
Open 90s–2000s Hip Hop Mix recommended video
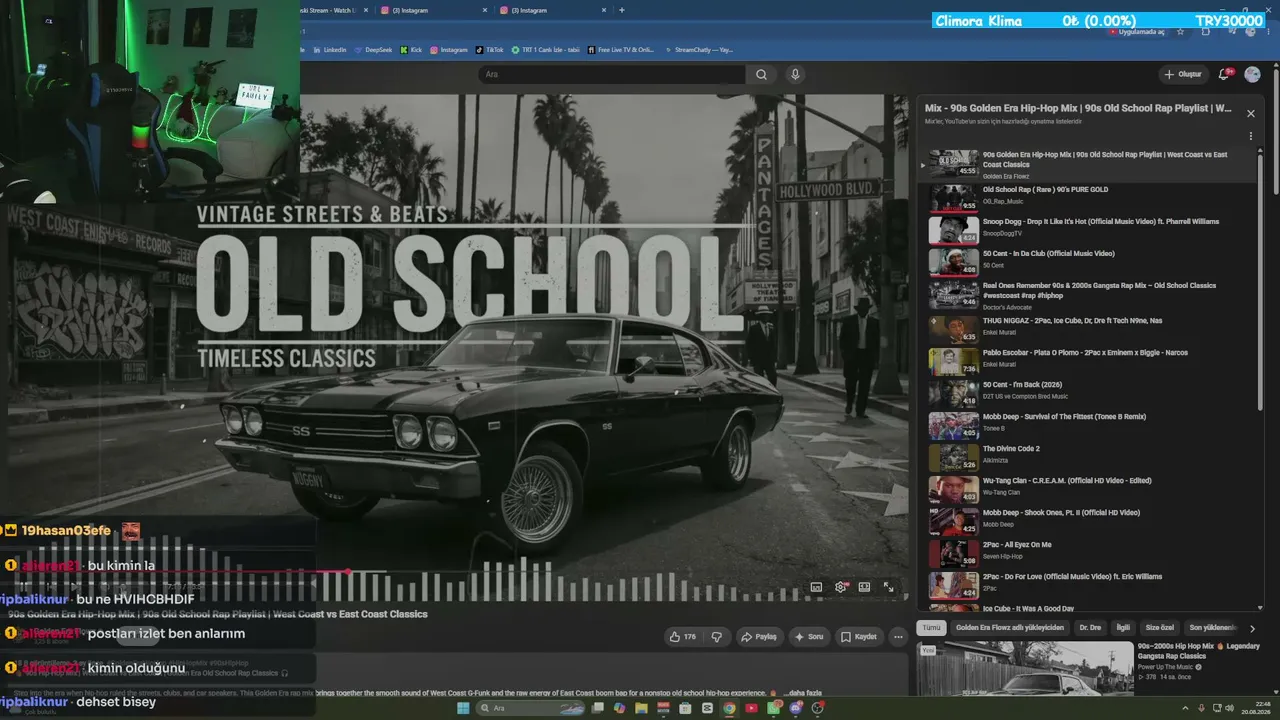(x=1089, y=668)
